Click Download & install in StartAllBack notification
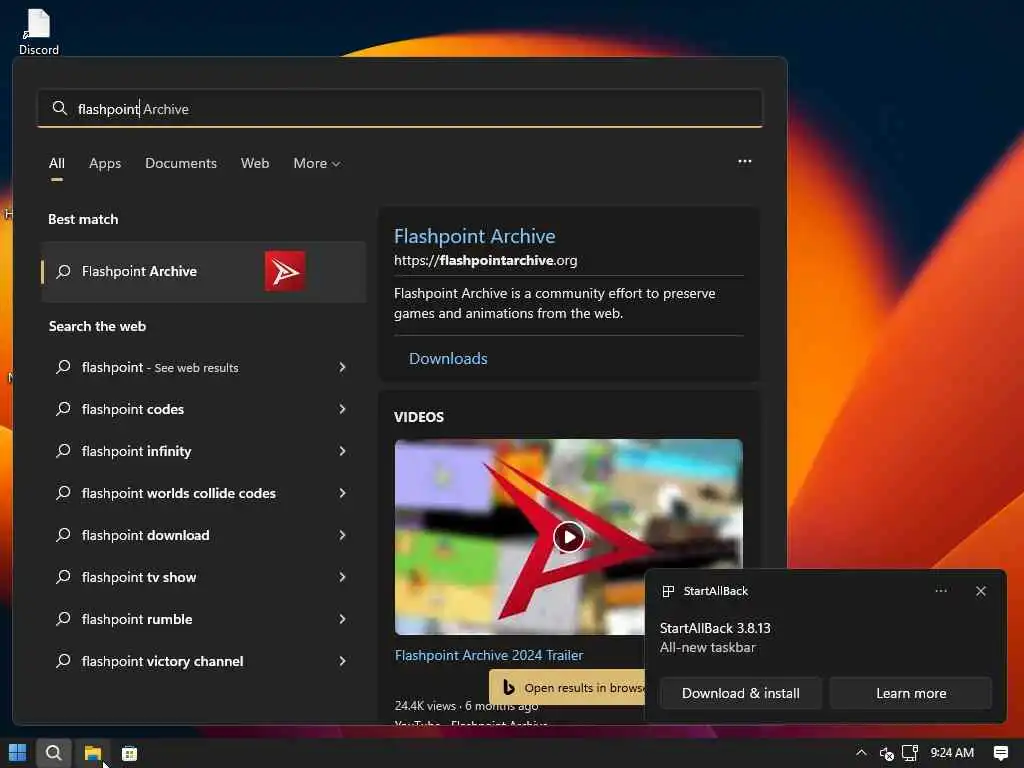This screenshot has width=1024, height=768. [x=741, y=694]
